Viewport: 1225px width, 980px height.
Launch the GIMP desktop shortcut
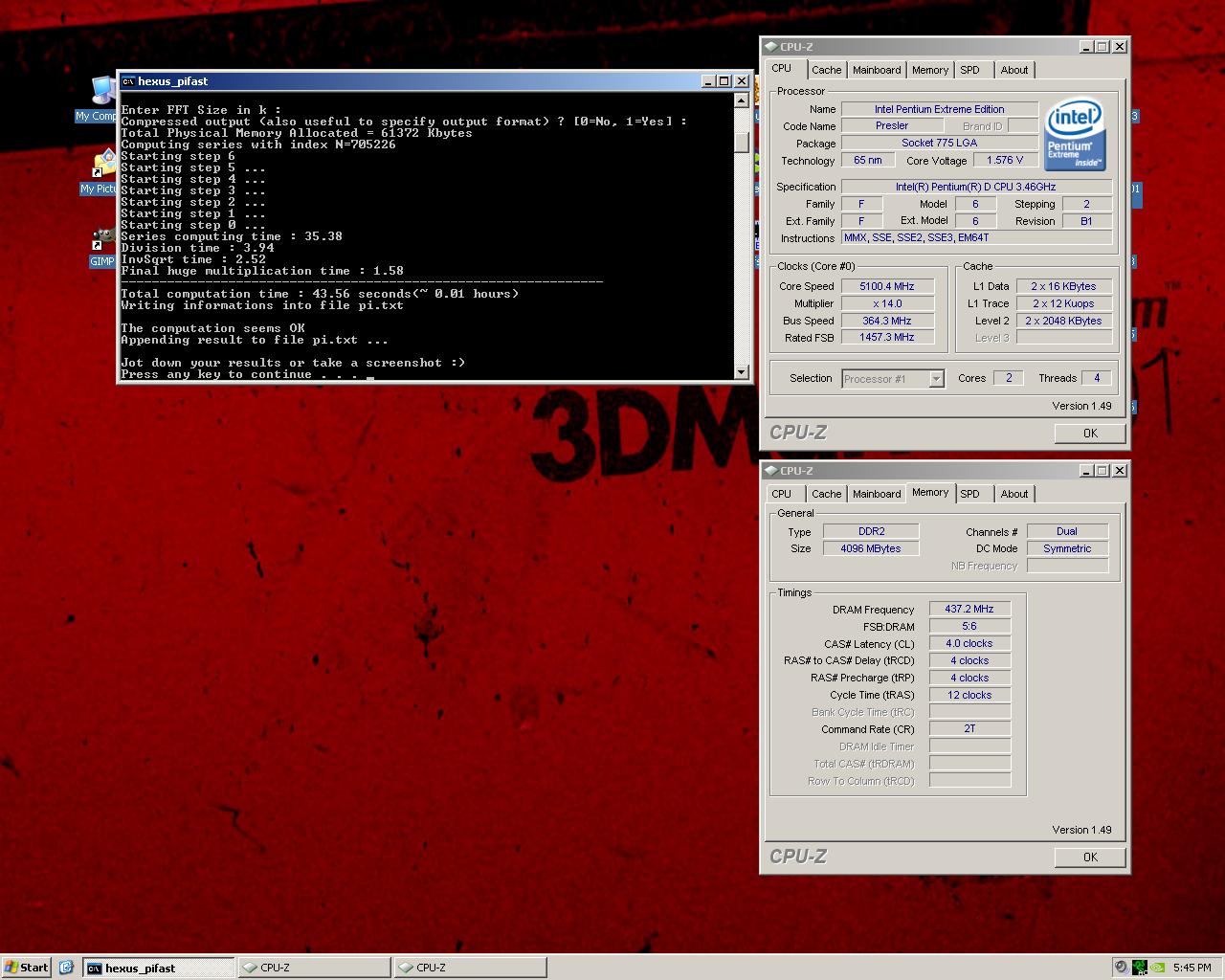(x=103, y=247)
